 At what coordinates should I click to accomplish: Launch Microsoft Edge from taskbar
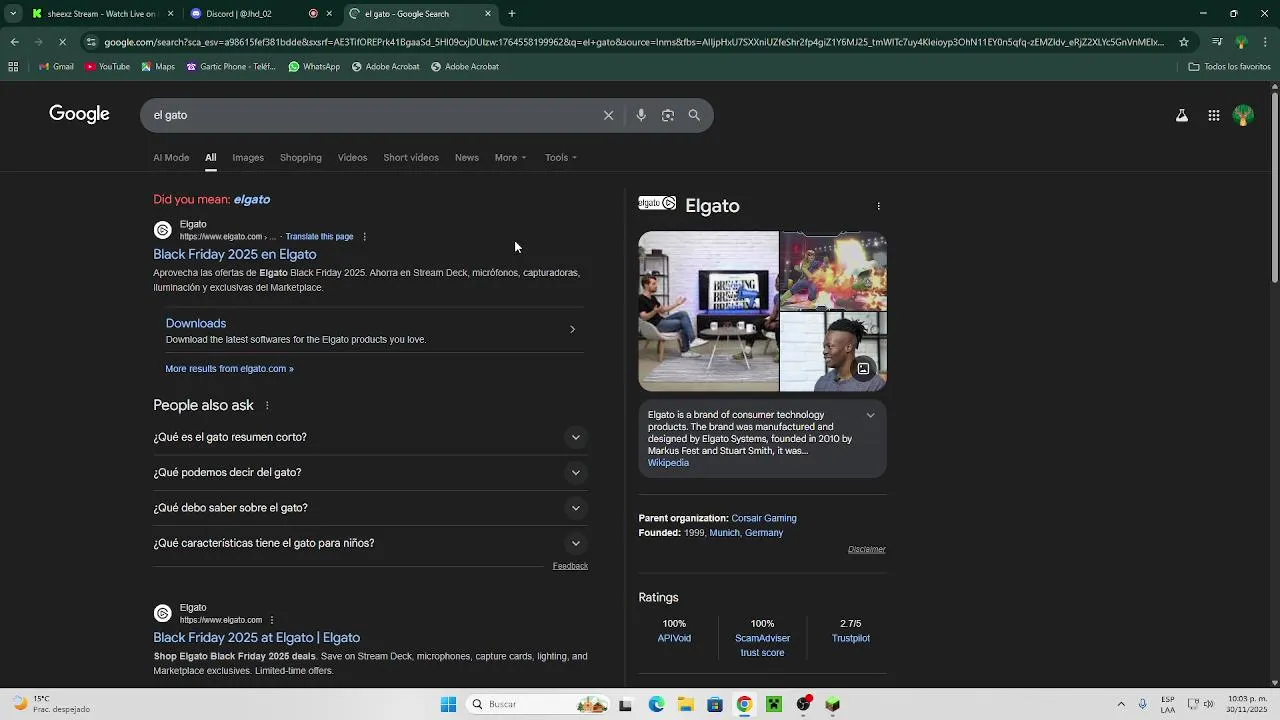[x=656, y=704]
